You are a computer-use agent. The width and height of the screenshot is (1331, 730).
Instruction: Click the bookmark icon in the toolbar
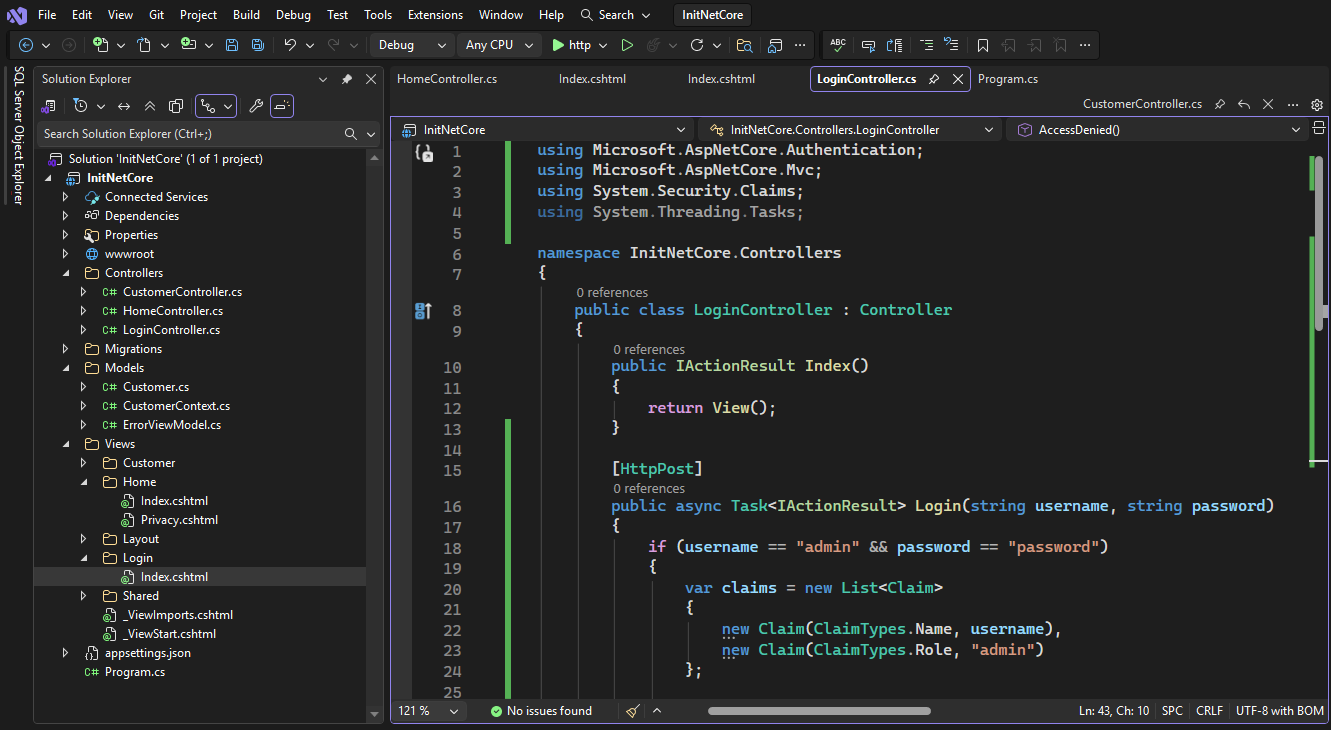point(983,45)
